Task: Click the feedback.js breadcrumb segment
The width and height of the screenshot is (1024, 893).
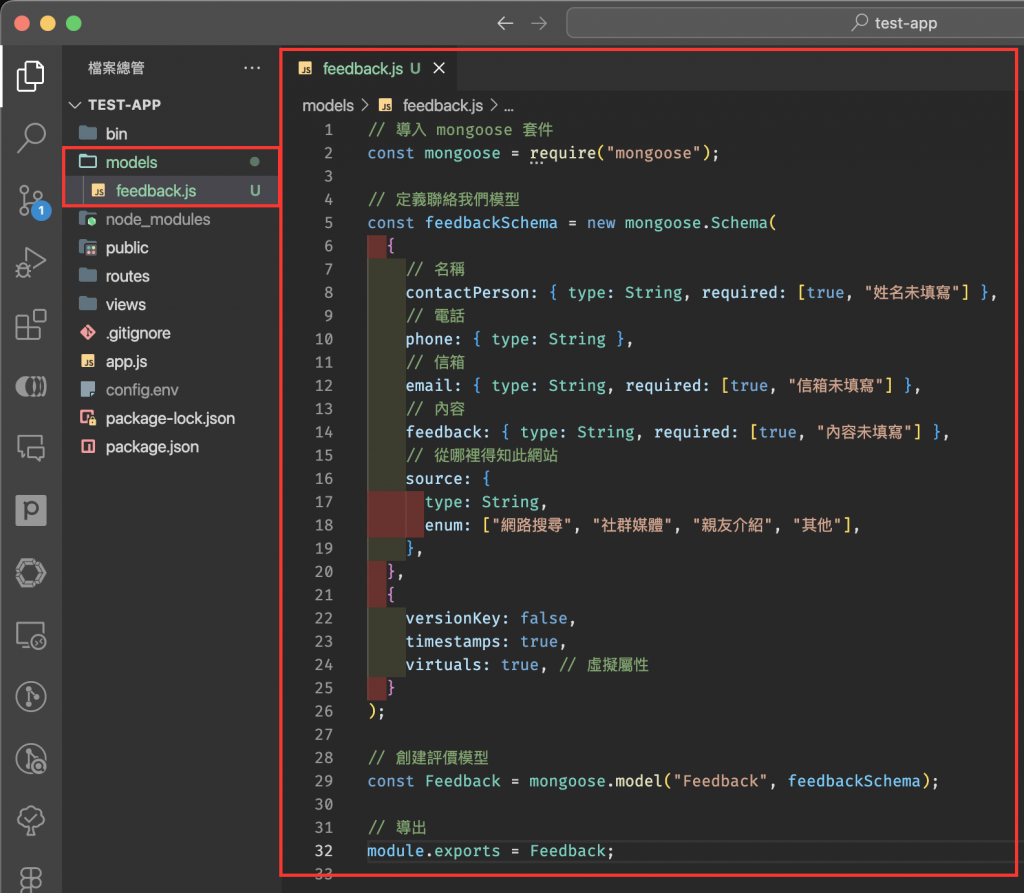Action: click(442, 105)
